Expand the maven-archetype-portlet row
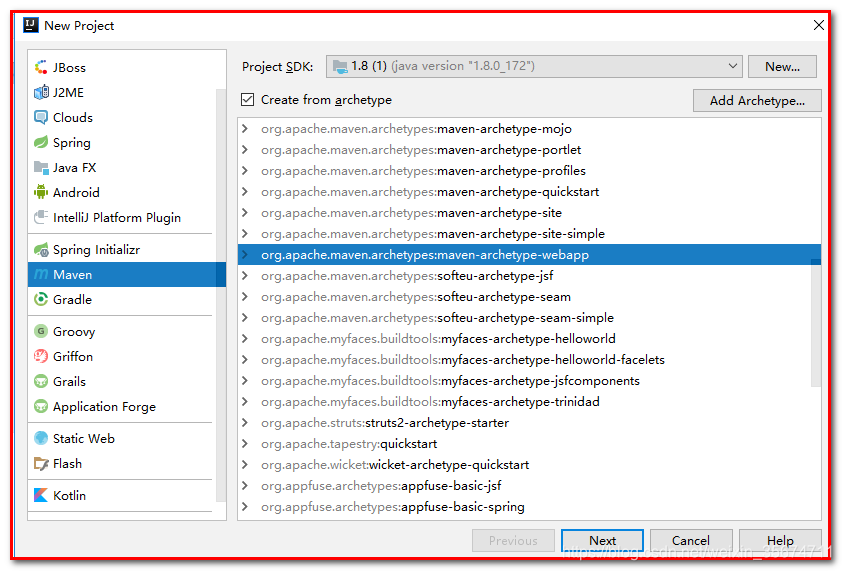 pyautogui.click(x=245, y=150)
